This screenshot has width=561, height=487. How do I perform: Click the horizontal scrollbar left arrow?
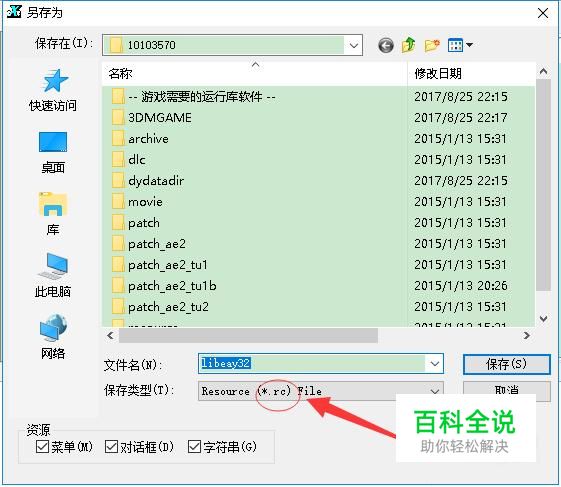point(111,335)
